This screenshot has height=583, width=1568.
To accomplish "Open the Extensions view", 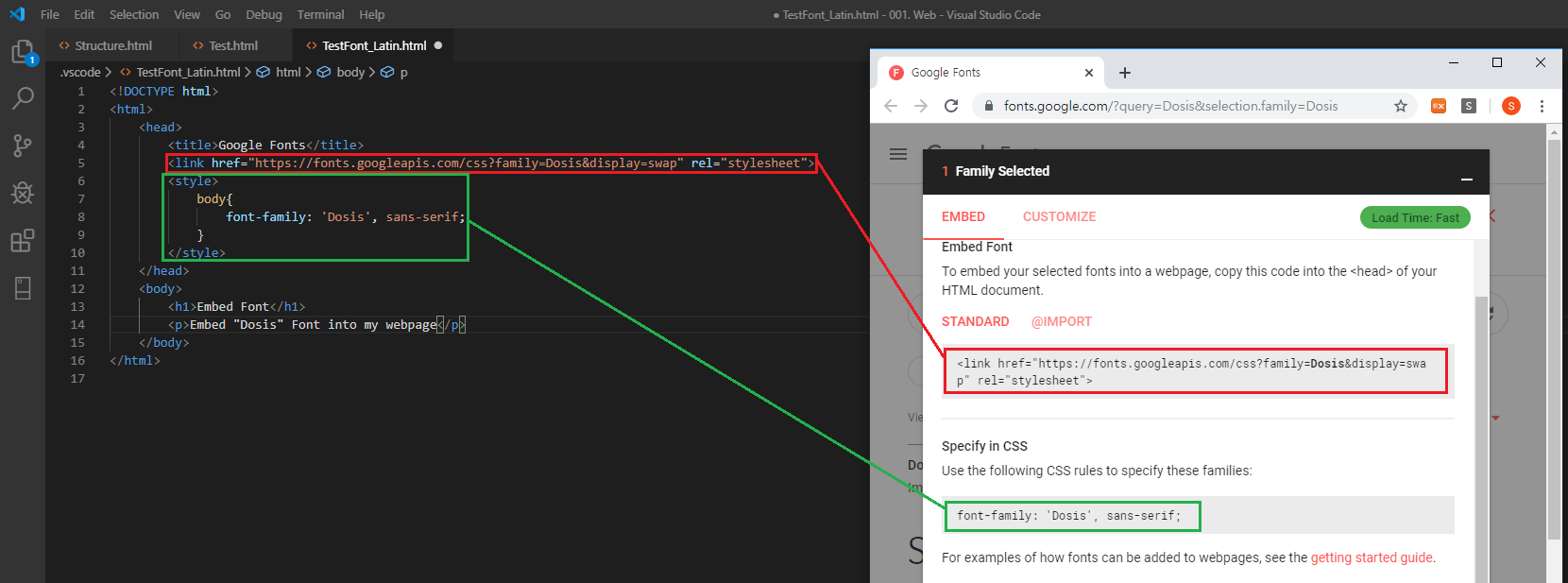I will pos(23,240).
